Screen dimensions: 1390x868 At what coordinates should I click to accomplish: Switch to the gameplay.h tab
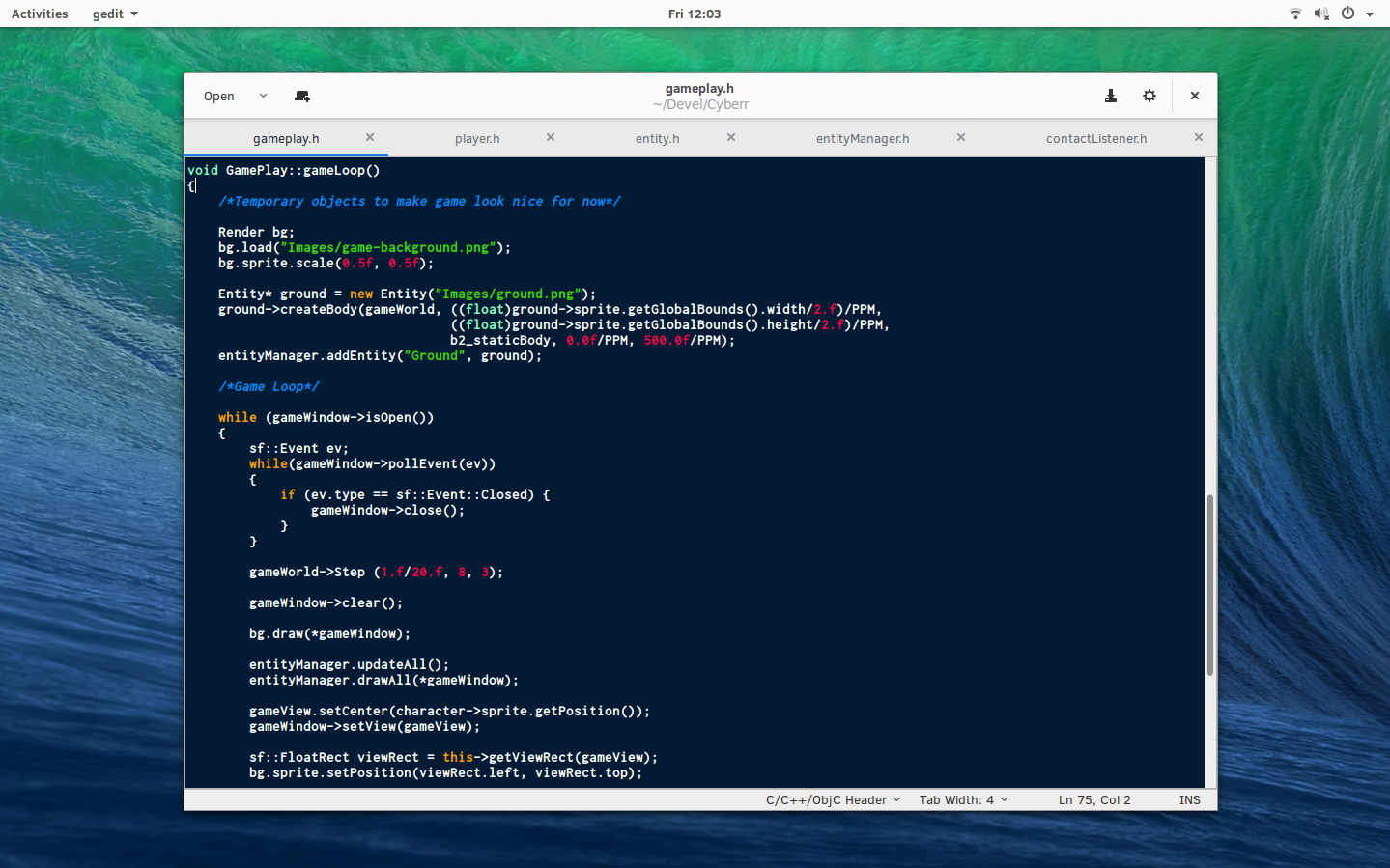pyautogui.click(x=286, y=139)
